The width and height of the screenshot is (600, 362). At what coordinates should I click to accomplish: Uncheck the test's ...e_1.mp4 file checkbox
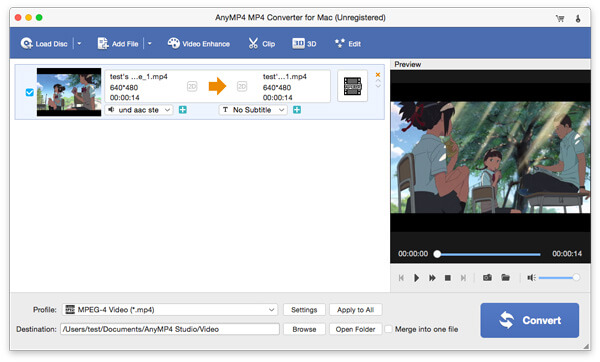pyautogui.click(x=29, y=92)
